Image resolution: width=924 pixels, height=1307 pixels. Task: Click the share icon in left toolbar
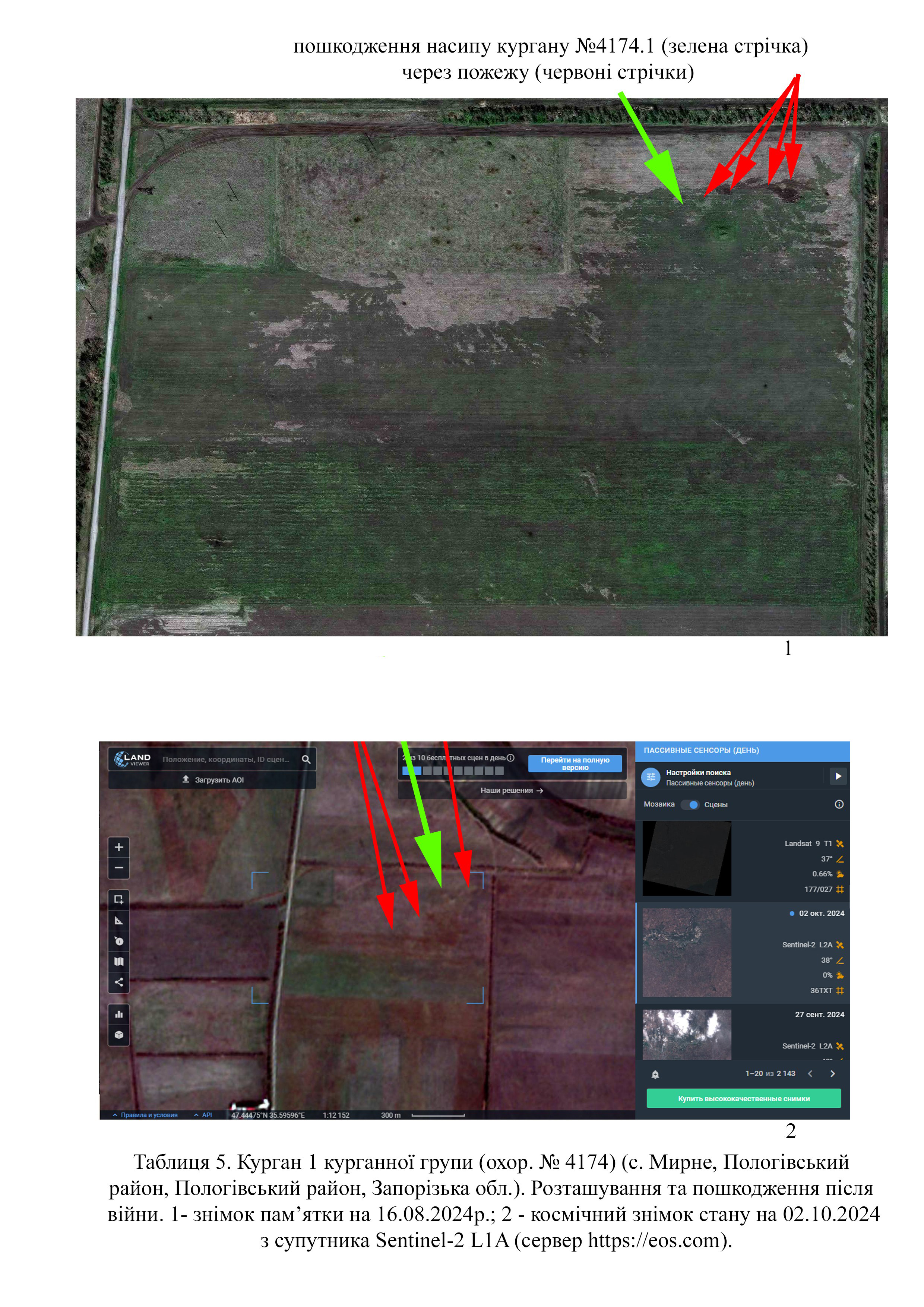click(118, 982)
